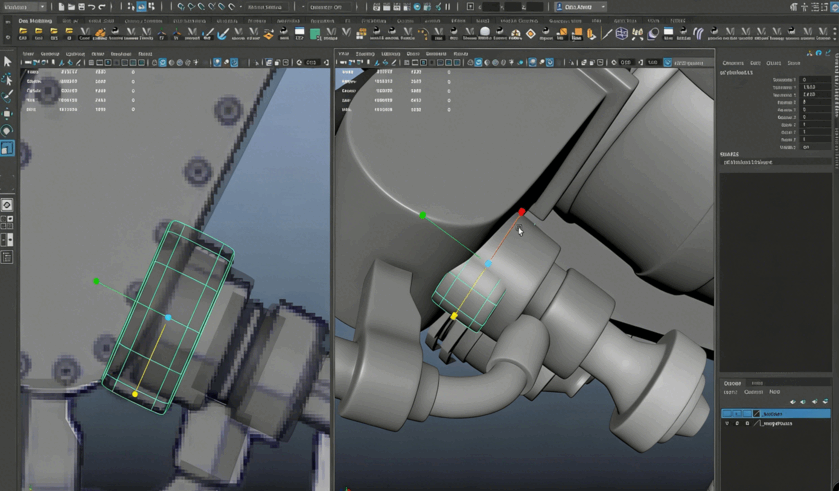Screen dimensions: 839x491
Task: Open the user account dropdown
Action: click(x=581, y=7)
